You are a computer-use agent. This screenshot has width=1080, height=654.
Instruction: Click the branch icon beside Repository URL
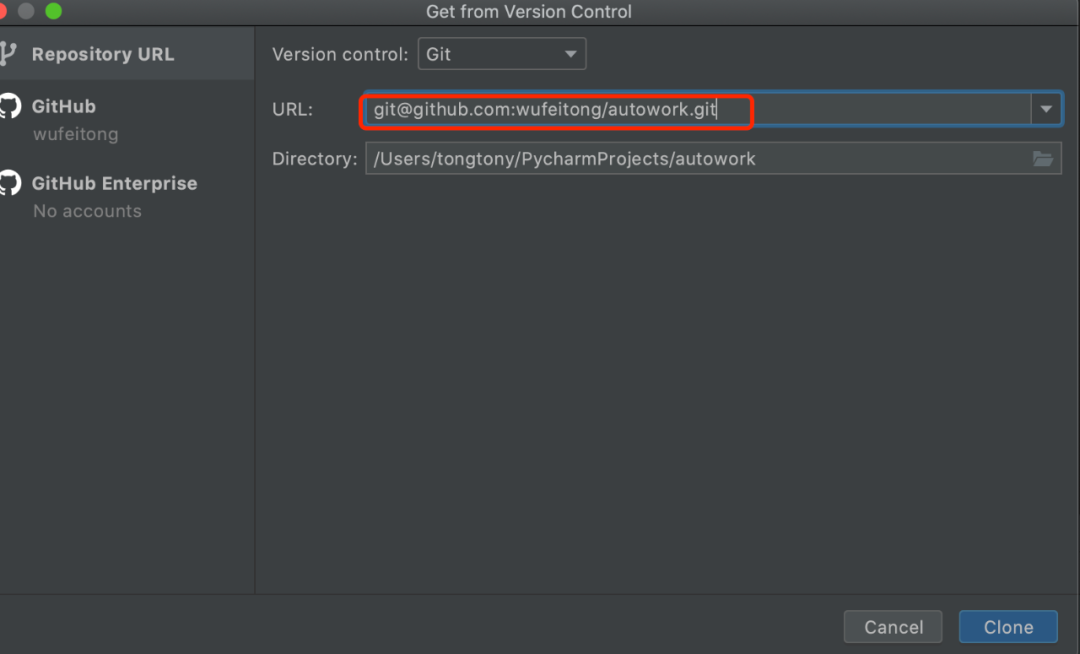[8, 54]
